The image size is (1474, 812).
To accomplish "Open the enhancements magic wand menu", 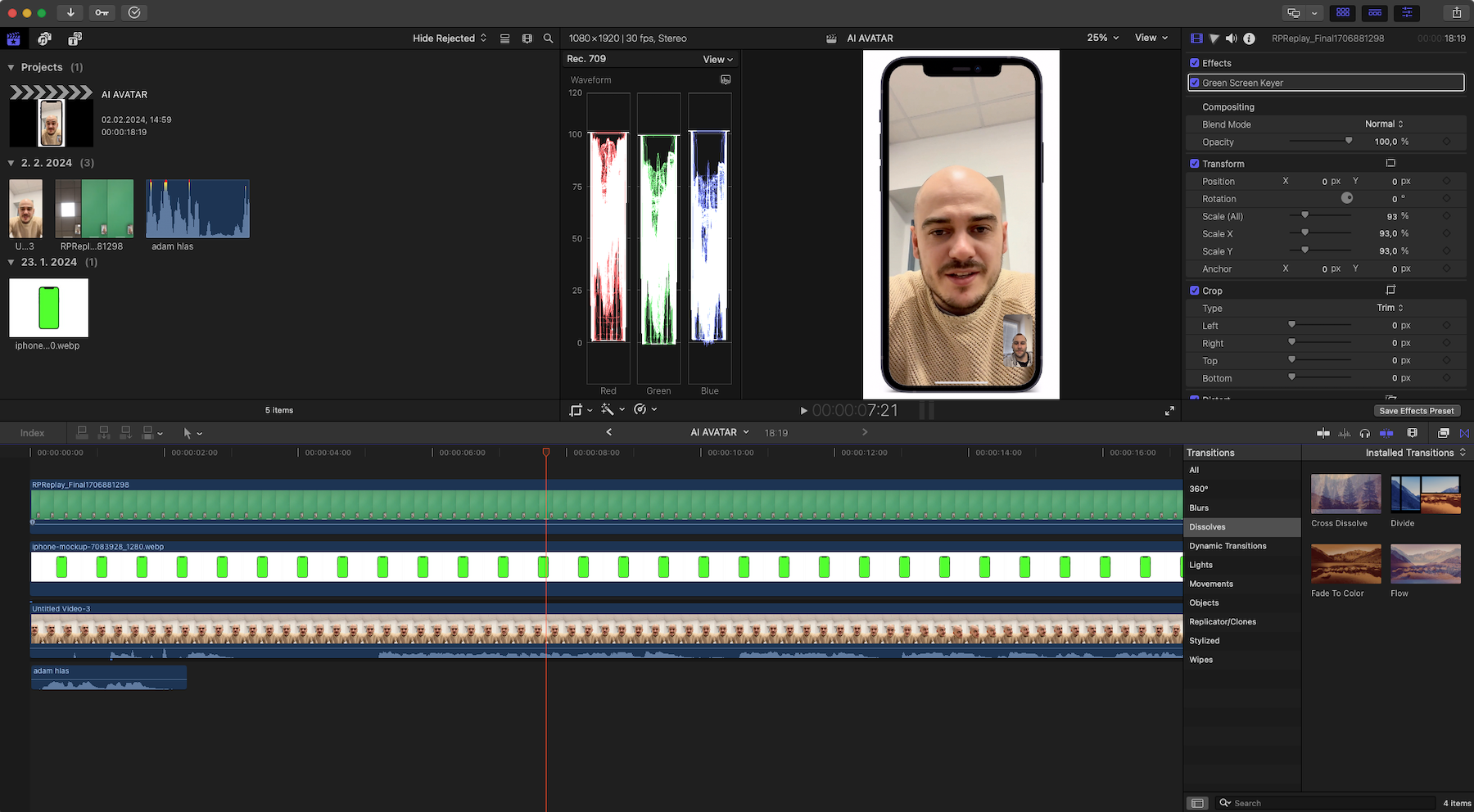I will pos(613,409).
